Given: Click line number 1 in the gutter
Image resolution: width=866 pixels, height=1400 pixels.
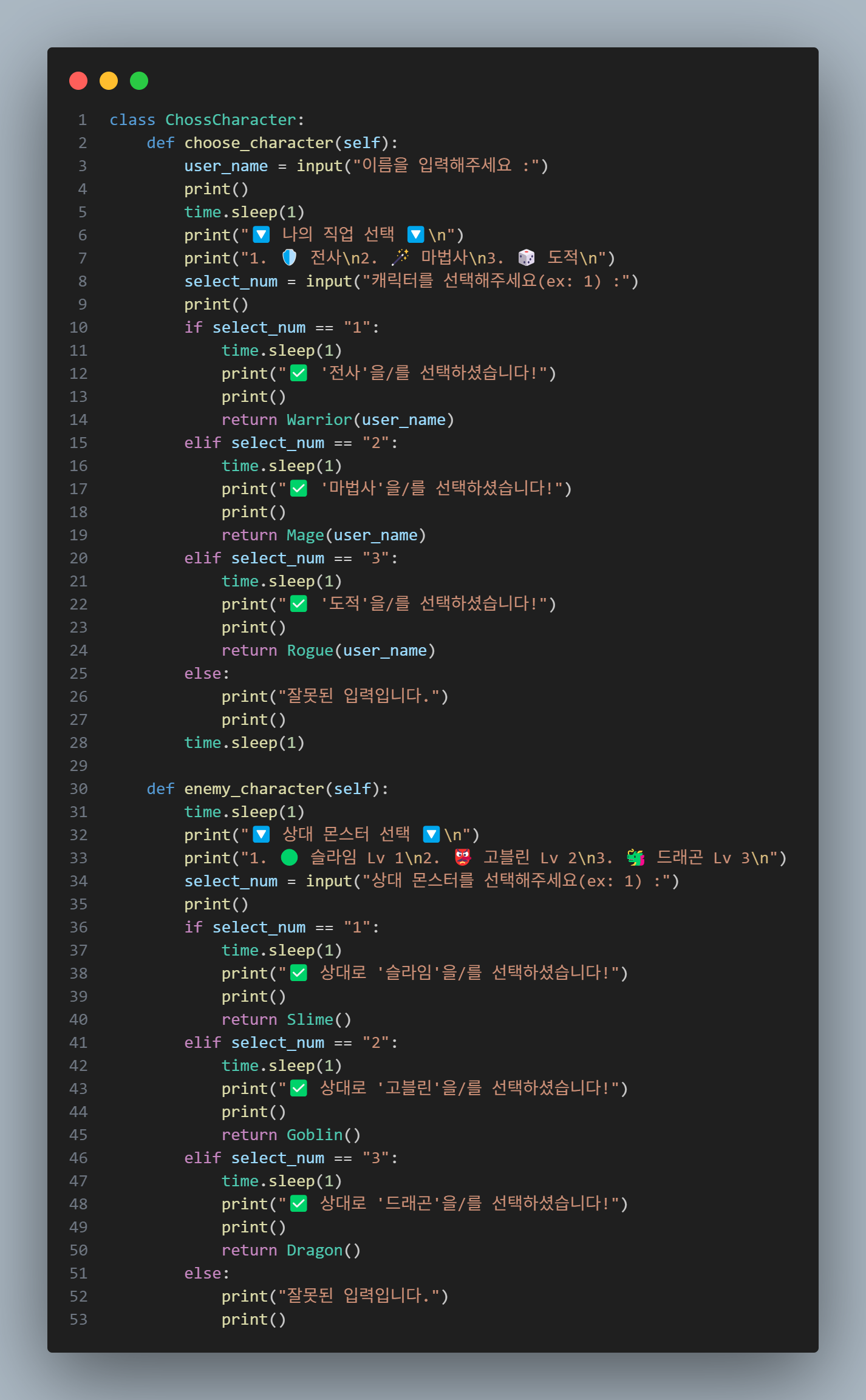Looking at the screenshot, I should point(83,120).
